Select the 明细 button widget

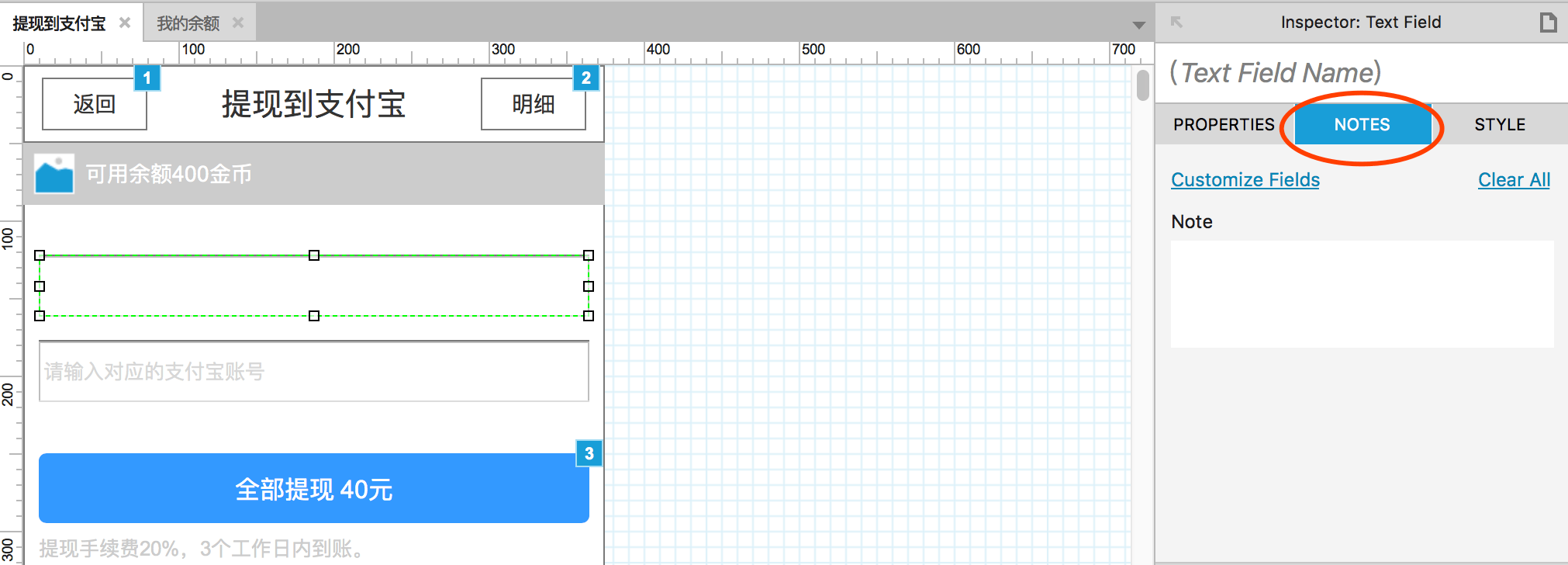coord(533,103)
